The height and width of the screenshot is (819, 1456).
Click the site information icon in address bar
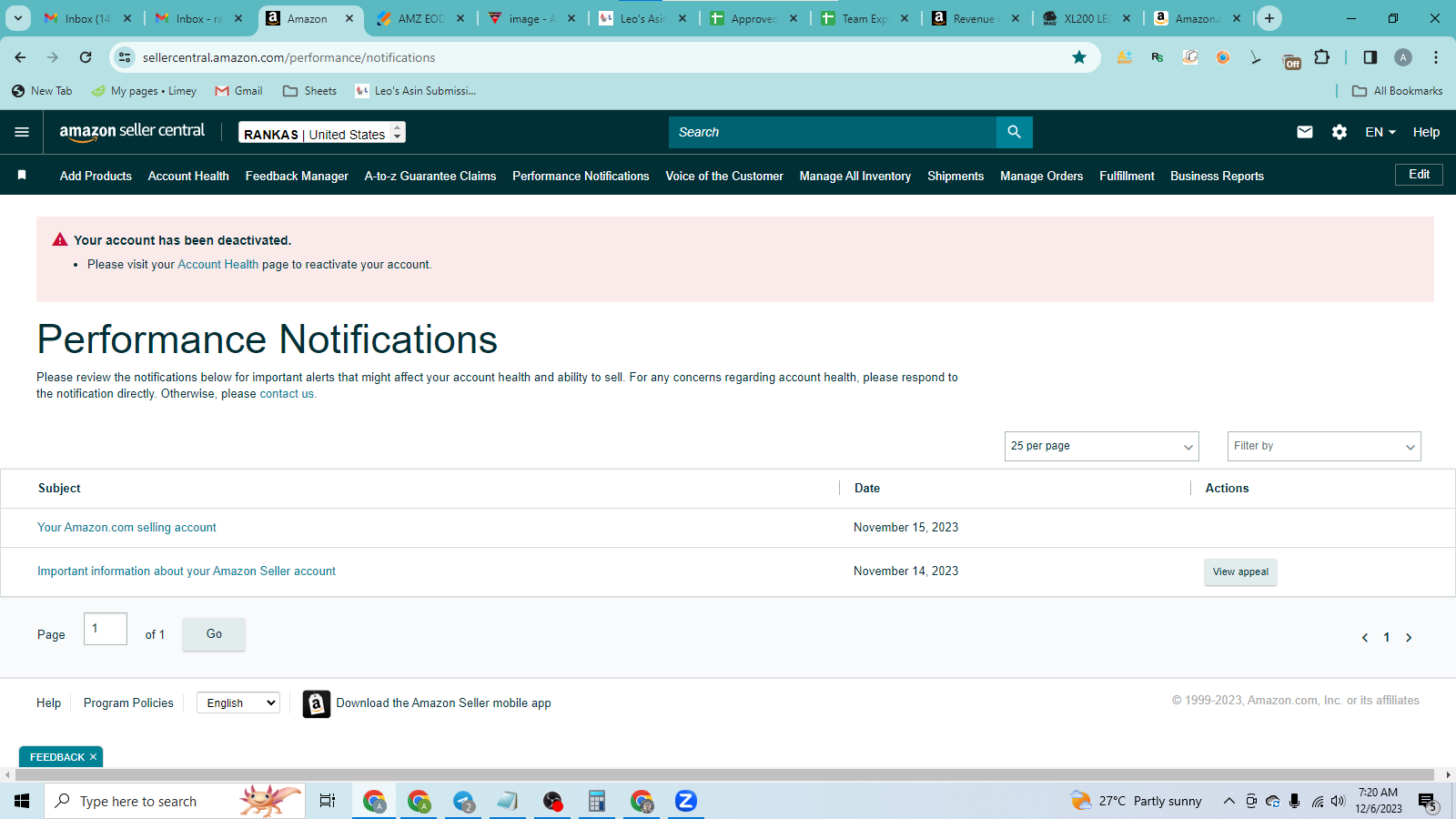click(x=125, y=57)
